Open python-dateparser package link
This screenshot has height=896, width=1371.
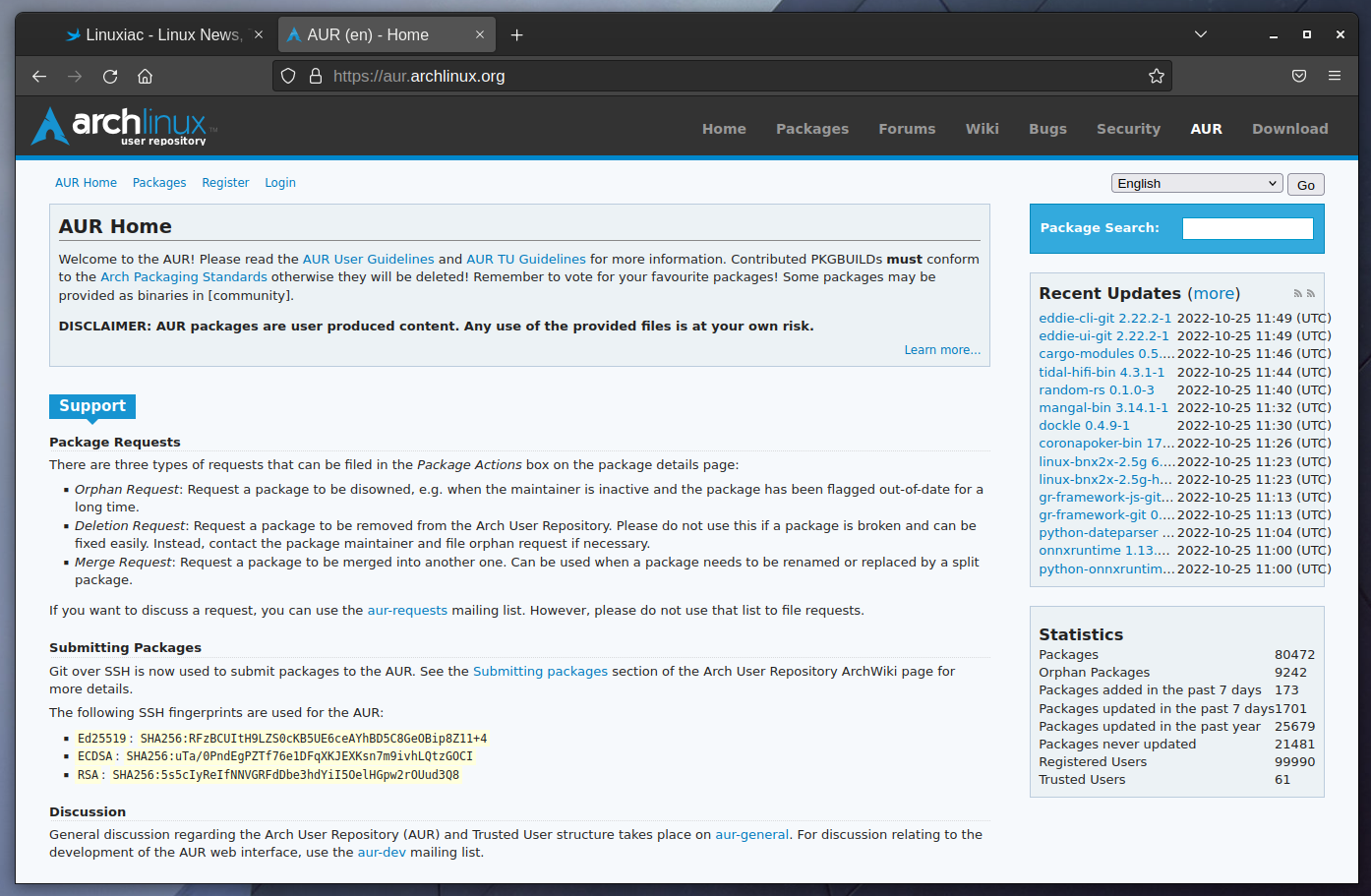[x=1106, y=533]
